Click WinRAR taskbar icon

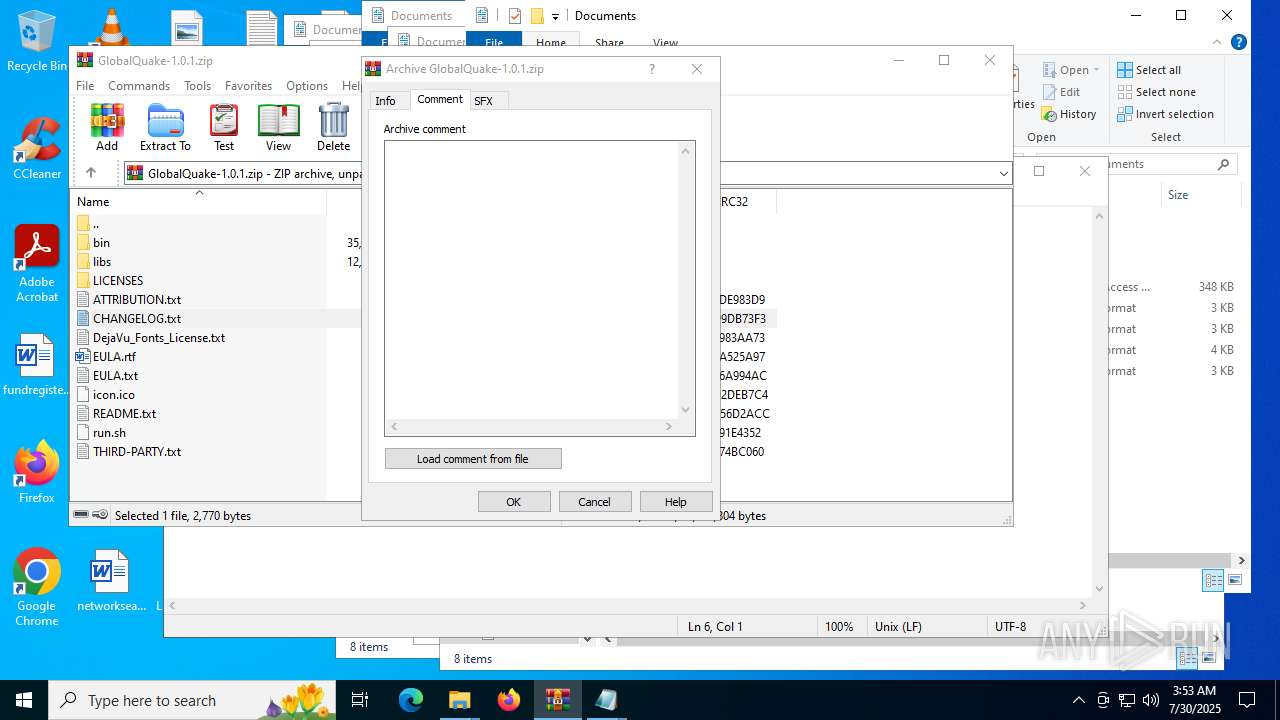pyautogui.click(x=558, y=700)
